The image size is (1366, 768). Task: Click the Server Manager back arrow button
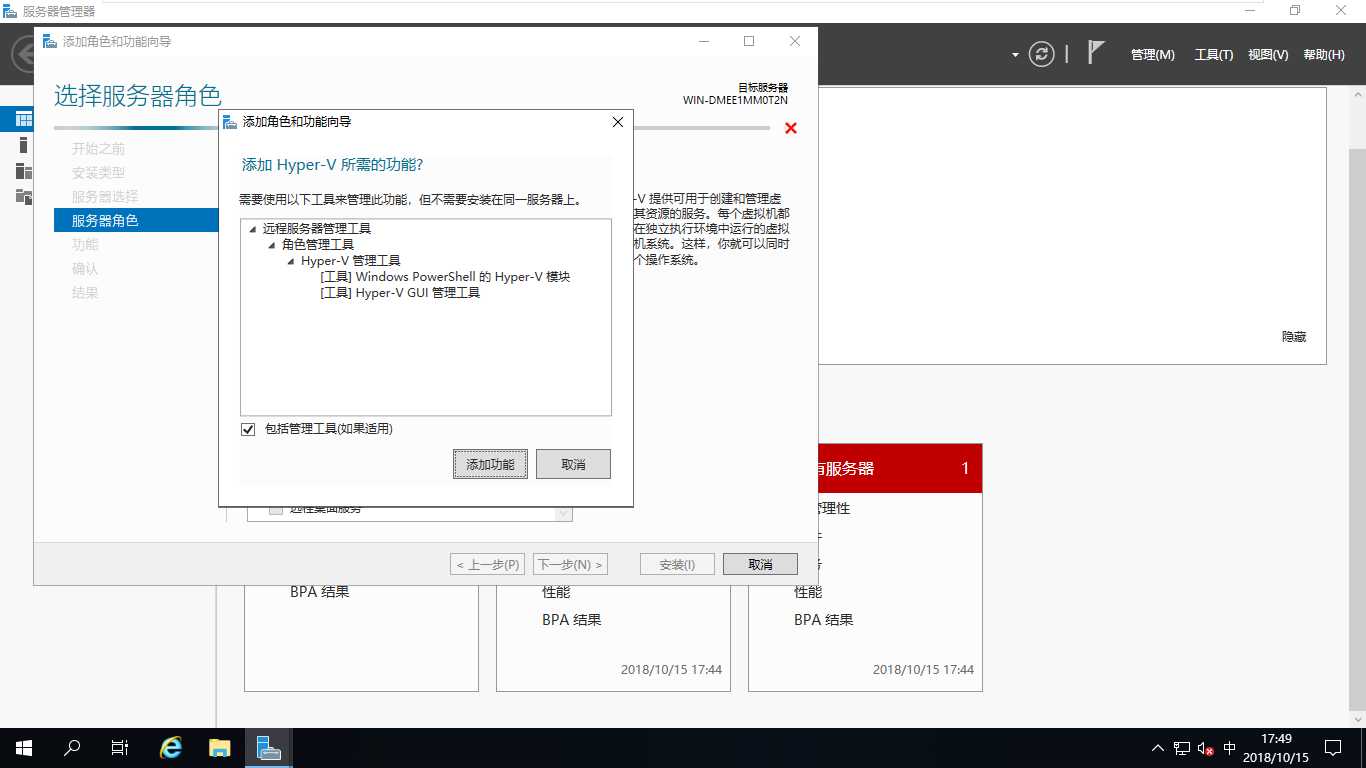(x=21, y=54)
